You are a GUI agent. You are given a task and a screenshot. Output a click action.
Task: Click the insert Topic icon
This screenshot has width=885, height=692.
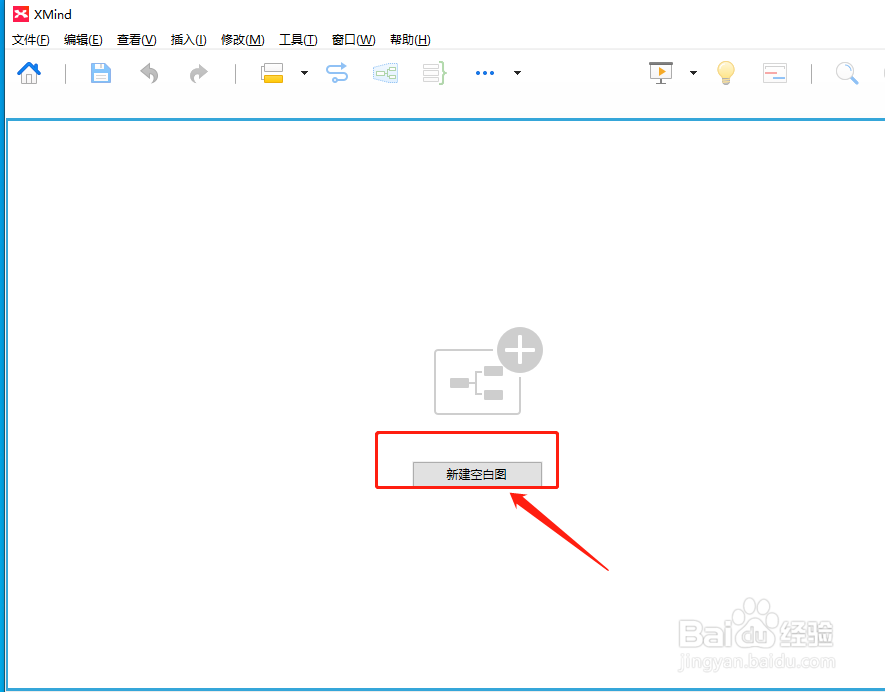(272, 73)
